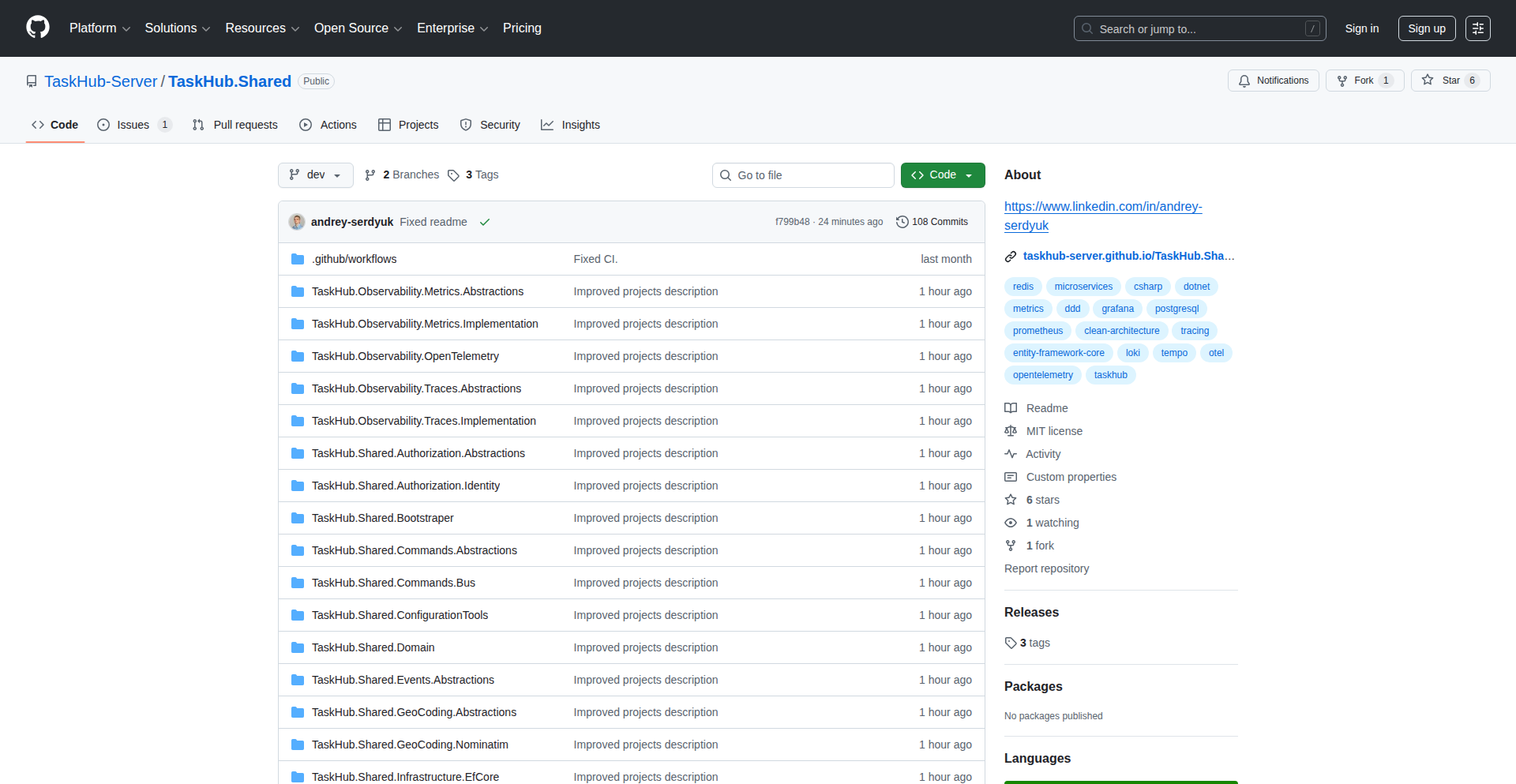Image resolution: width=1516 pixels, height=784 pixels.
Task: Click the Readme book icon
Action: (1011, 408)
